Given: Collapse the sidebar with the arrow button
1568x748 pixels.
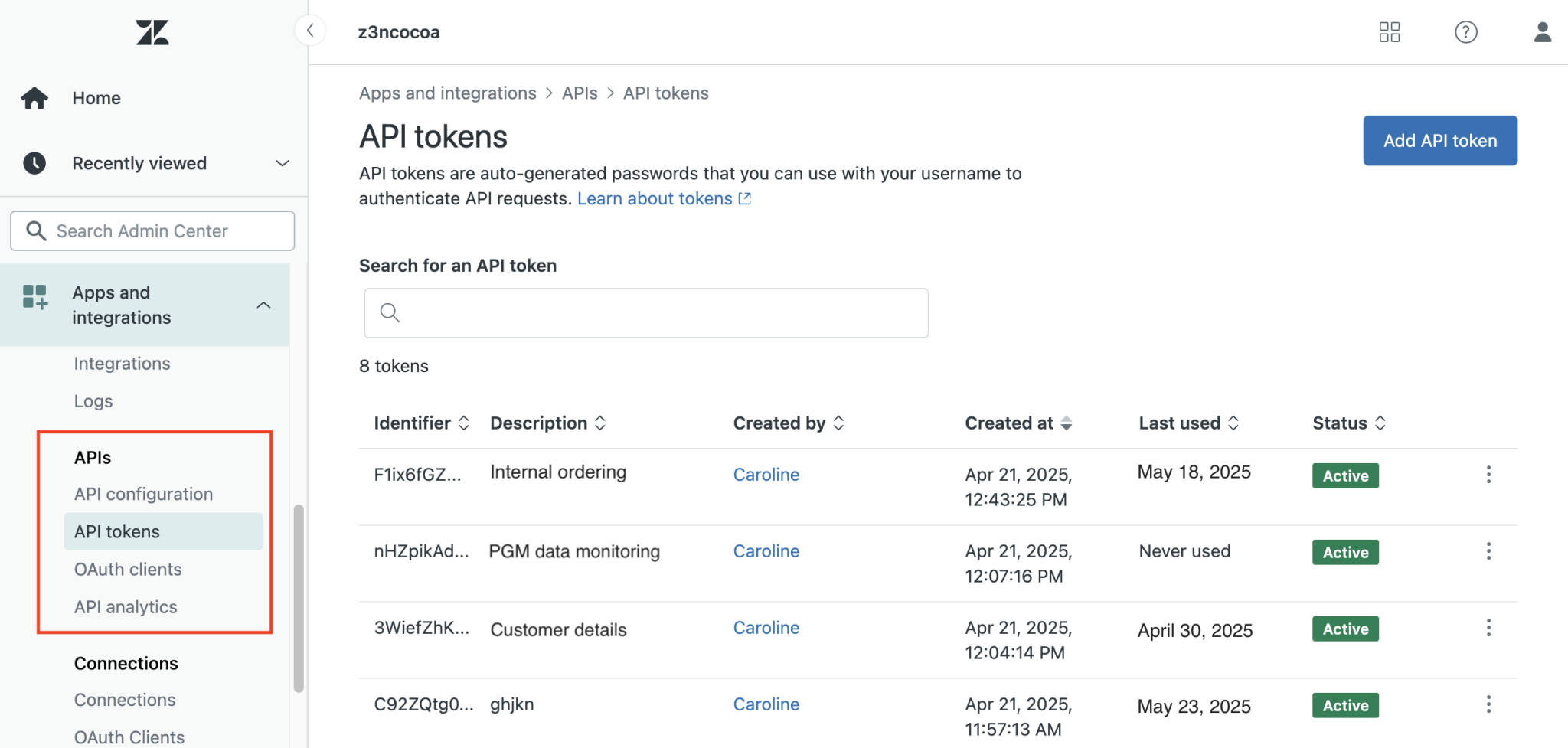Looking at the screenshot, I should [x=310, y=31].
